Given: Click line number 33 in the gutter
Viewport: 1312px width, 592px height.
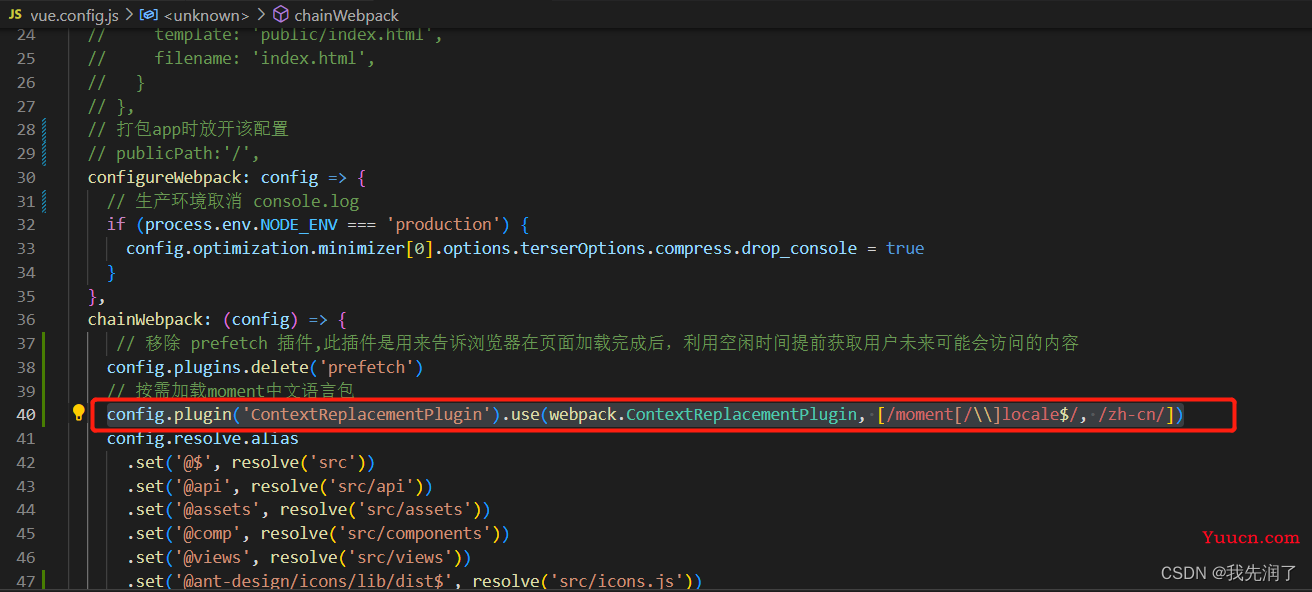Looking at the screenshot, I should pos(26,248).
